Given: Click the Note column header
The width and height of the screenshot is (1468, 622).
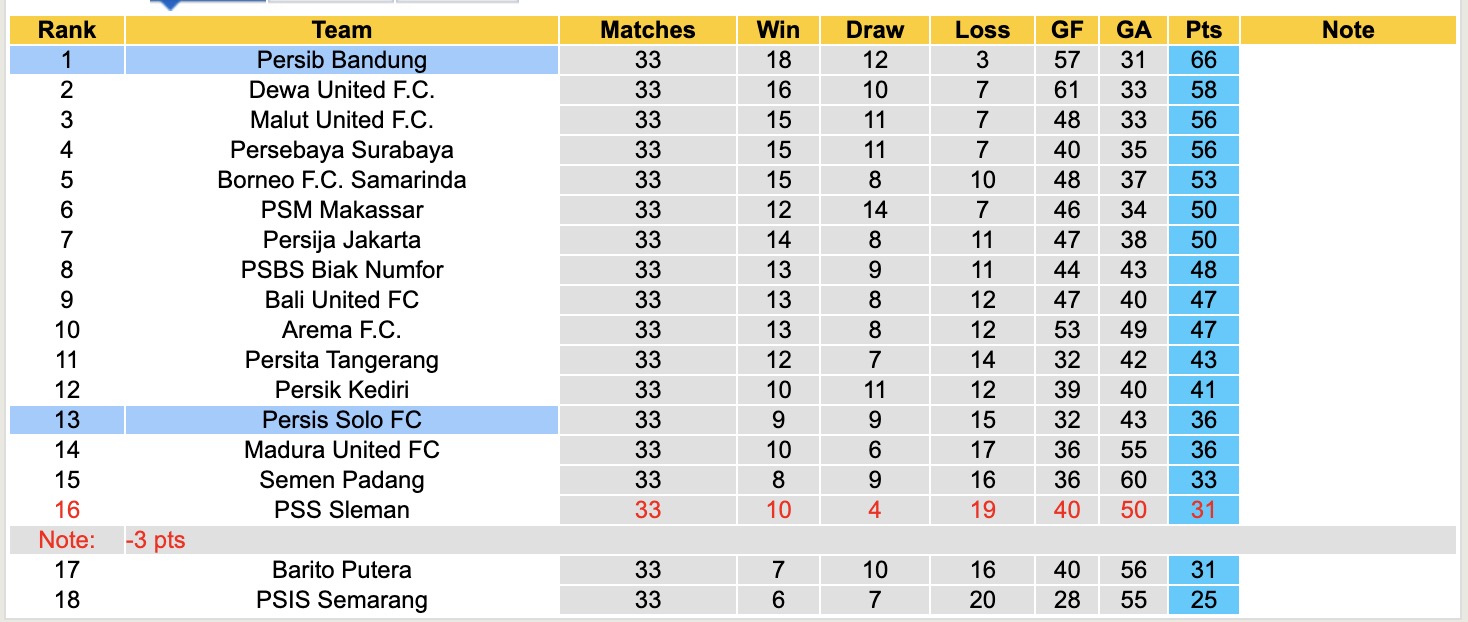Looking at the screenshot, I should (x=1347, y=30).
